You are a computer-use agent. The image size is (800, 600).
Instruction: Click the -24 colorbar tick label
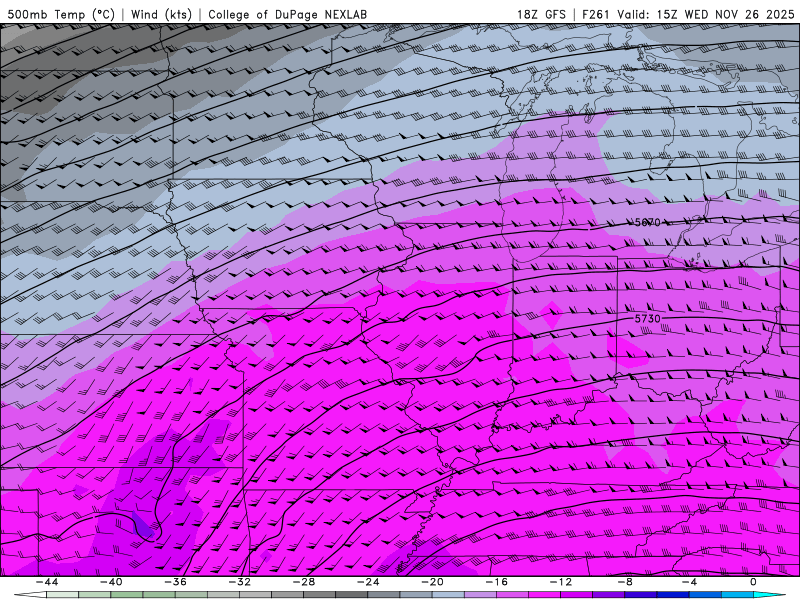point(368,582)
